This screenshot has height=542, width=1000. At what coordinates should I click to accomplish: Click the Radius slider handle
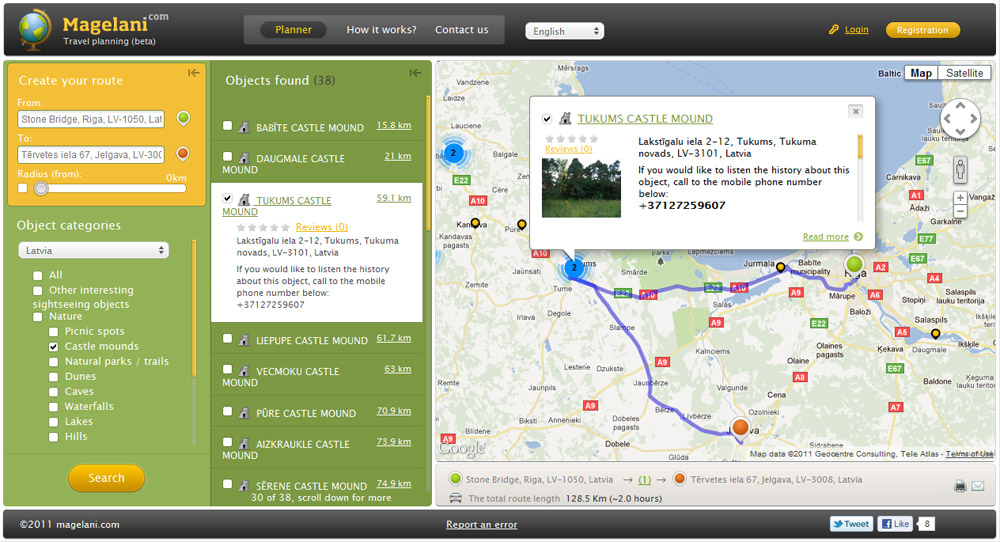point(41,188)
